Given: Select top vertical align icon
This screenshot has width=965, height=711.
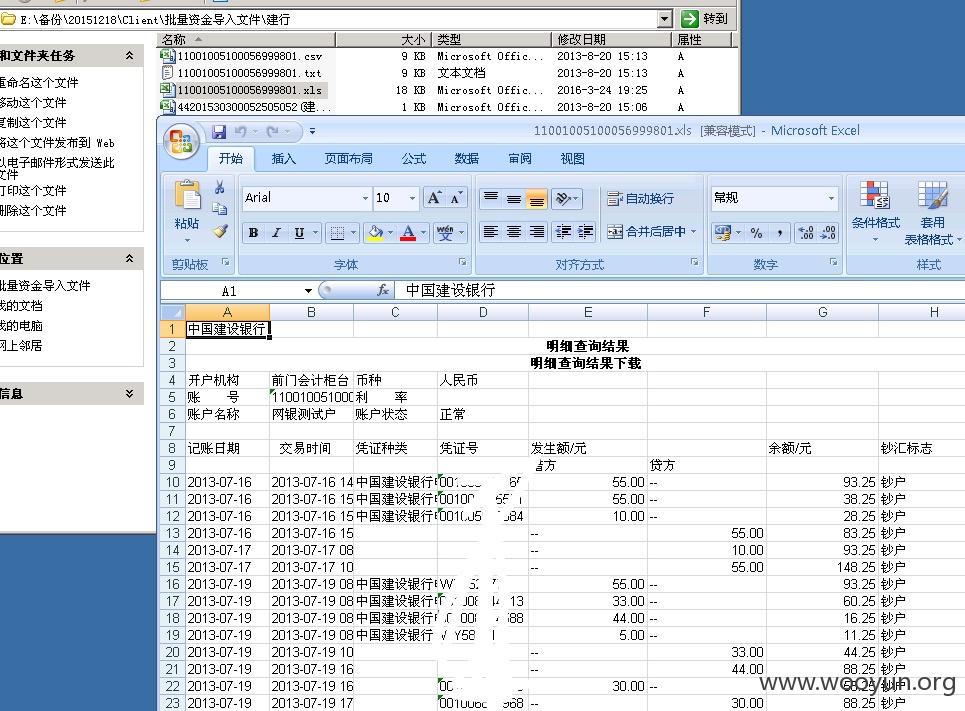Looking at the screenshot, I should pyautogui.click(x=491, y=198).
